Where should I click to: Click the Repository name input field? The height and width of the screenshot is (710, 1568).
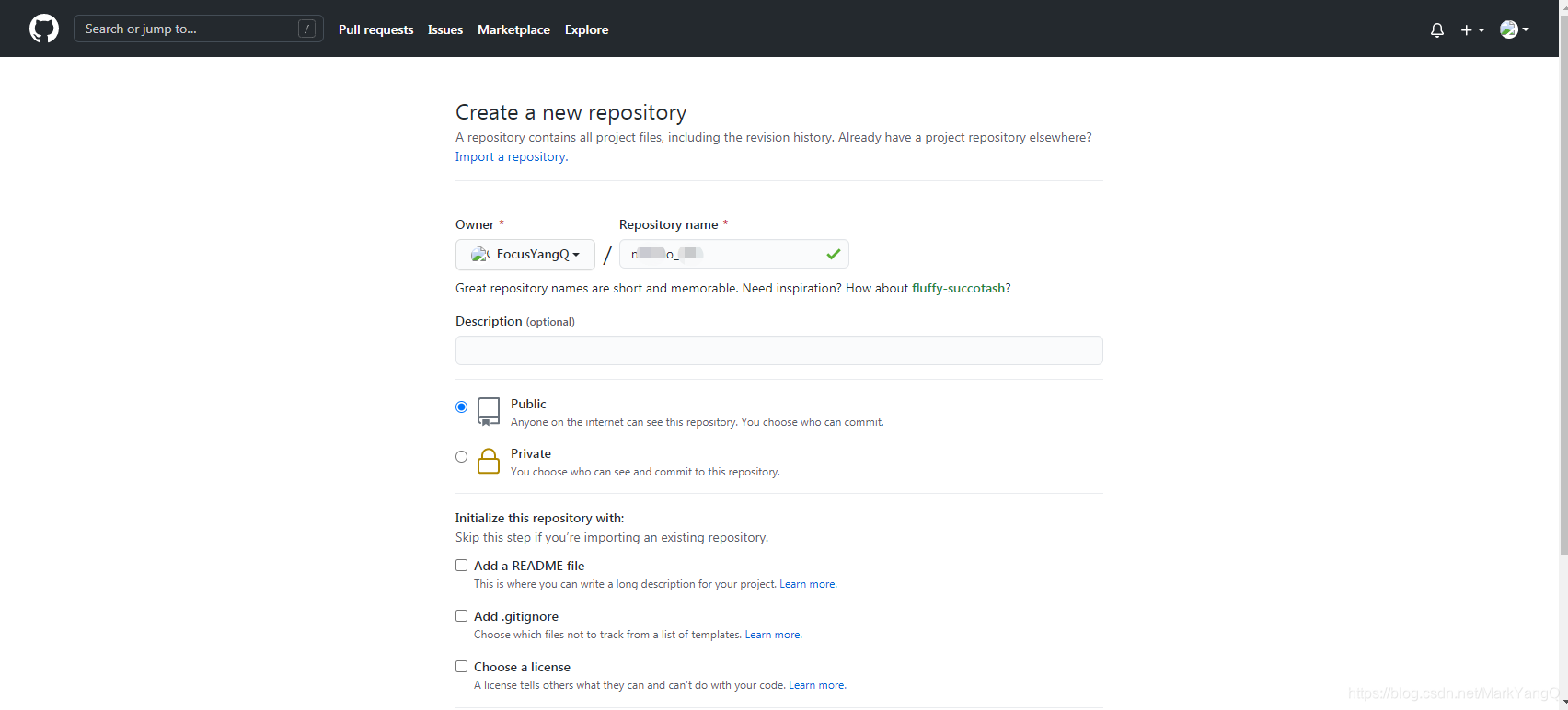pyautogui.click(x=733, y=254)
